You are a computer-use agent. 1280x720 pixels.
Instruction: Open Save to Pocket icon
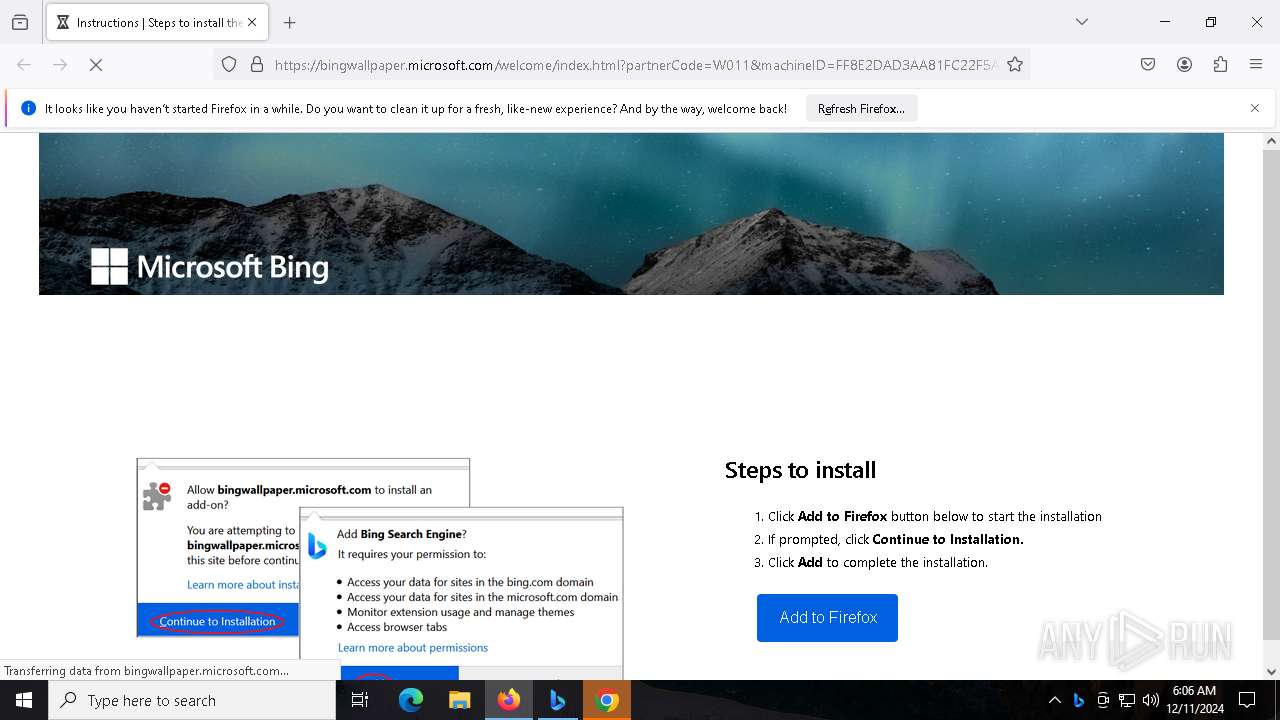click(x=1148, y=64)
